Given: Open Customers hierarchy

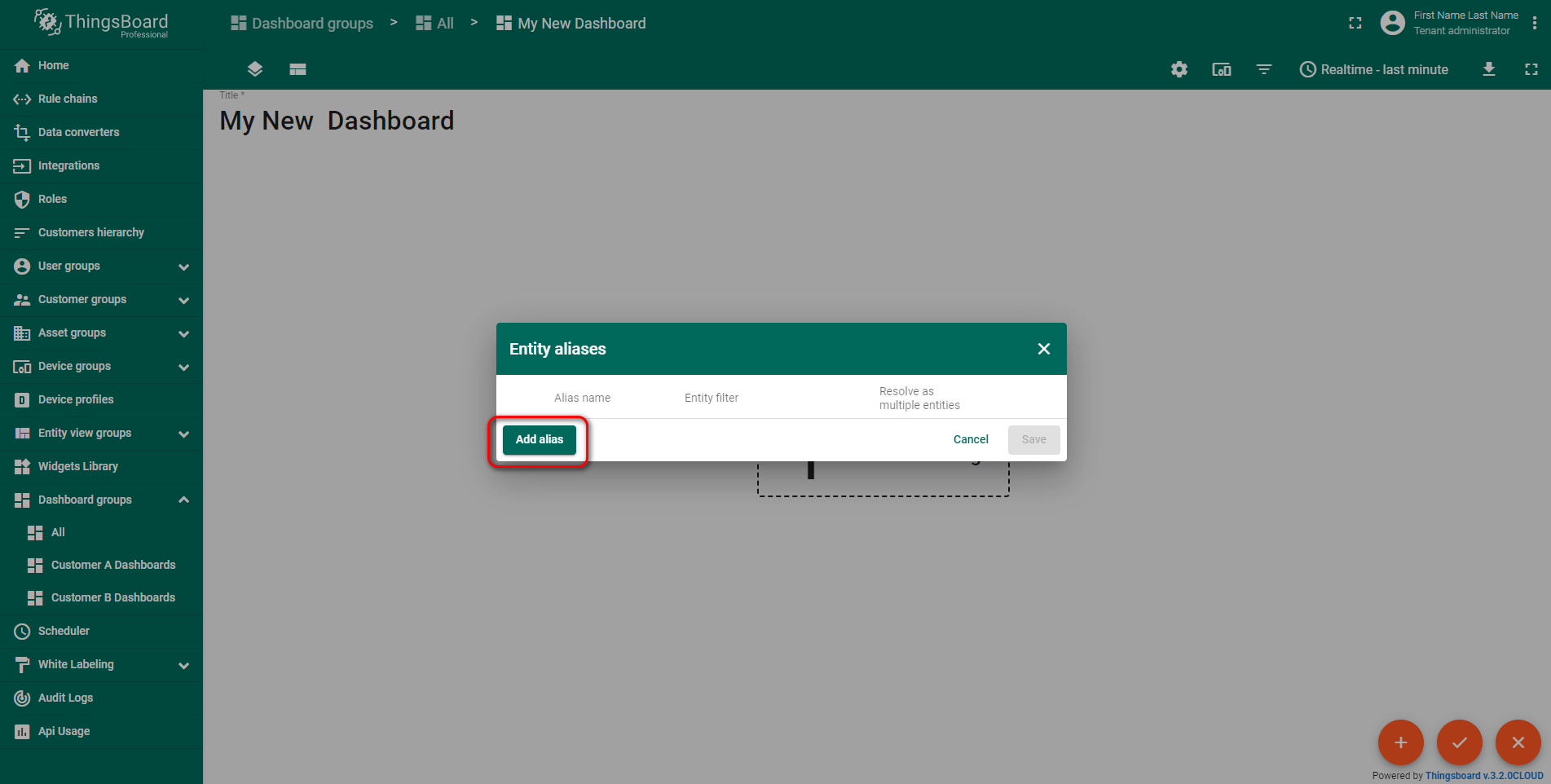Looking at the screenshot, I should click(x=101, y=232).
